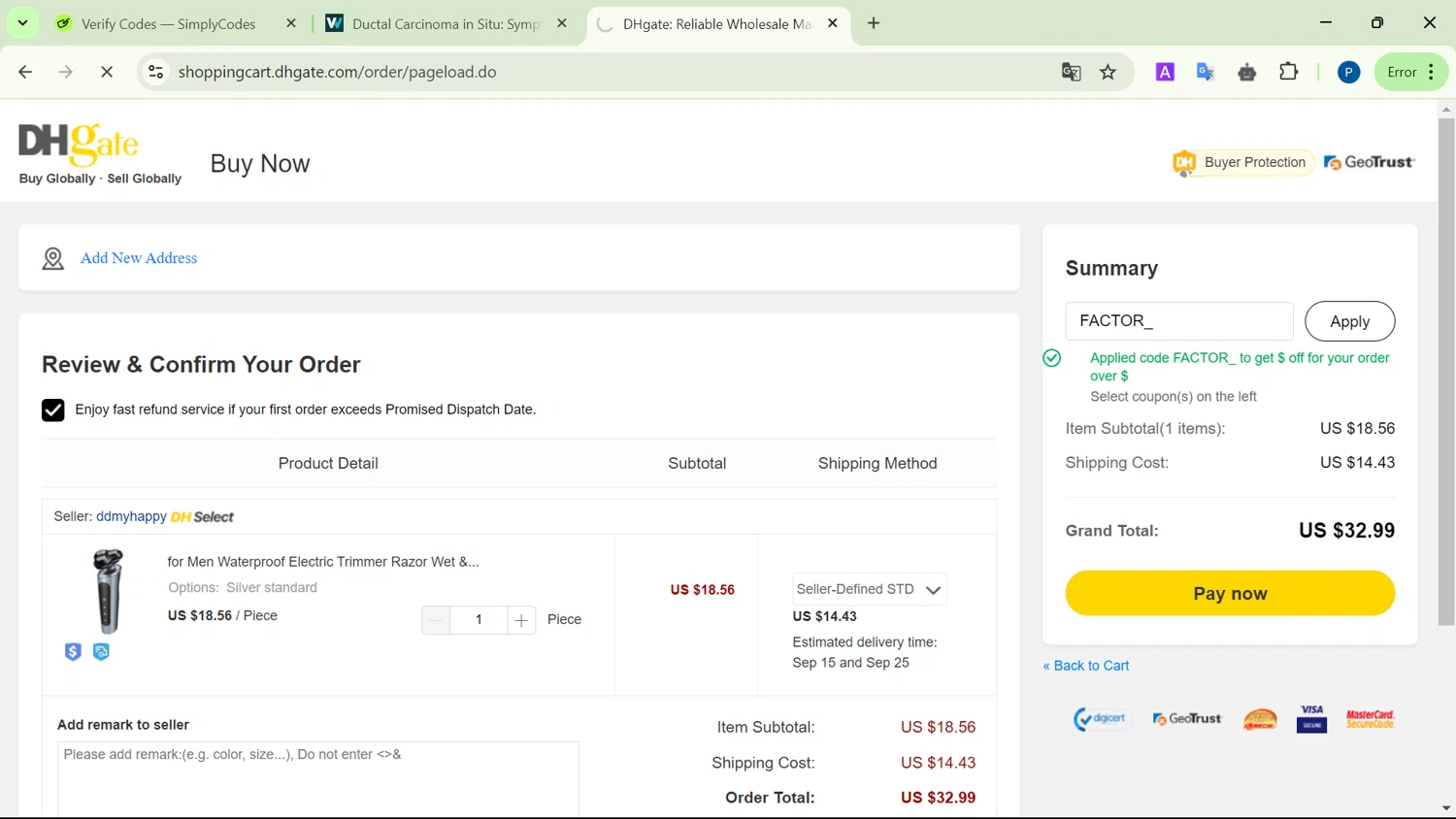The height and width of the screenshot is (819, 1456).
Task: Click the quantity field showing 1
Action: [479, 620]
